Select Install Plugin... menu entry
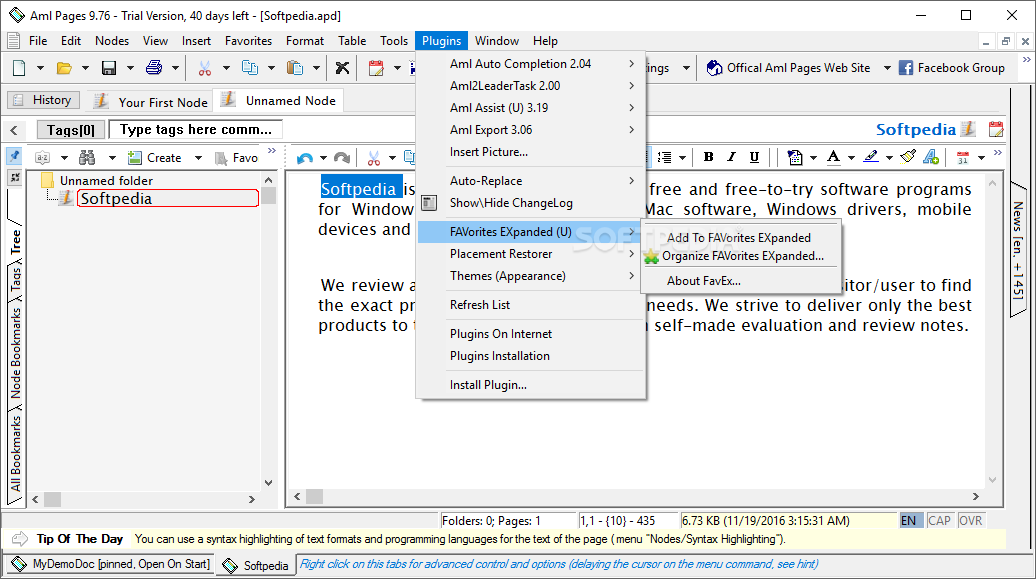Screen dimensions: 1036x579 (x=488, y=385)
